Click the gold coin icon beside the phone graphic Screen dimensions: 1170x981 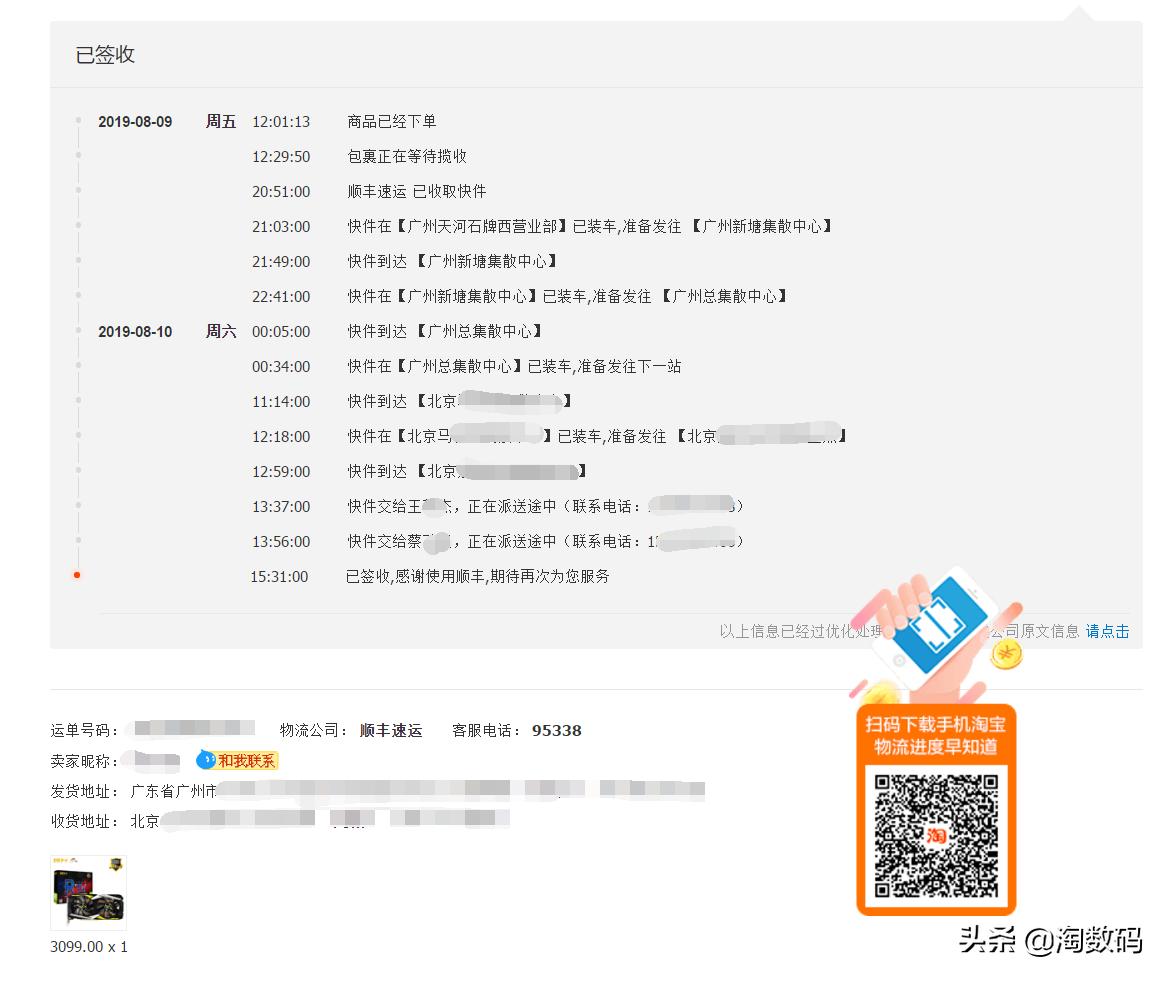(x=1005, y=654)
